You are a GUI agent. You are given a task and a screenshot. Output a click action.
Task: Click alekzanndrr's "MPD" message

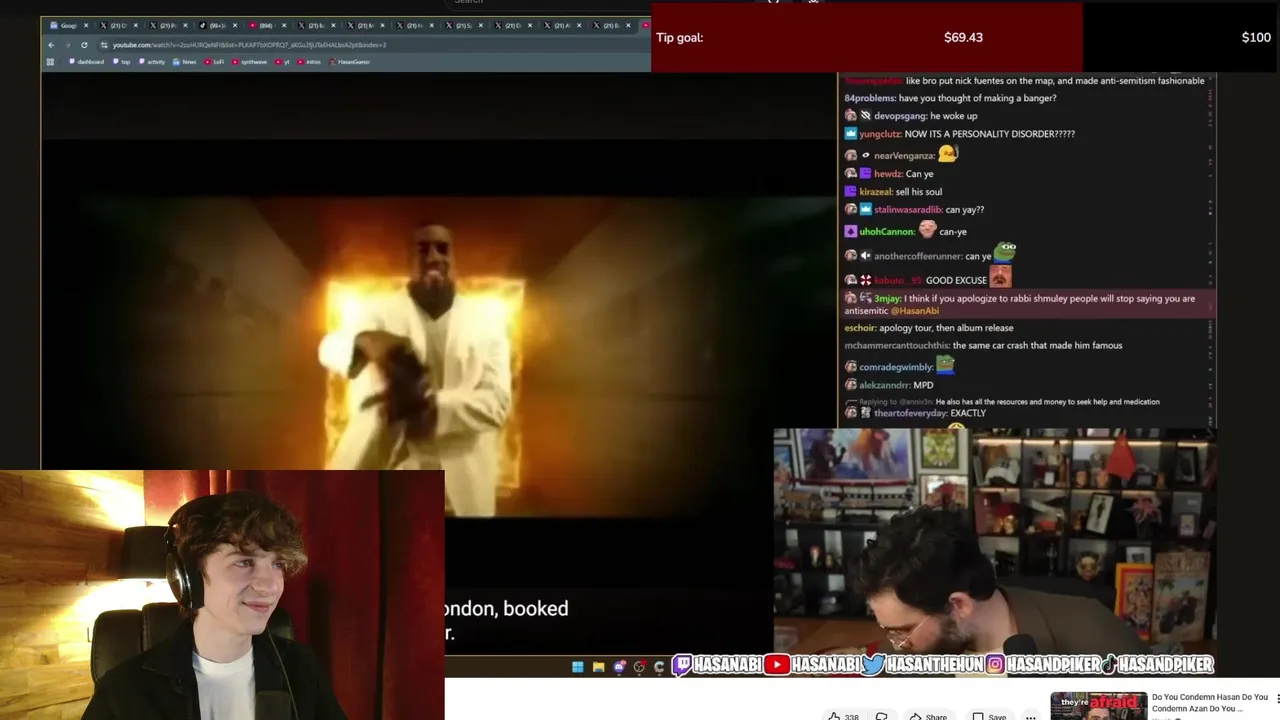tap(889, 385)
